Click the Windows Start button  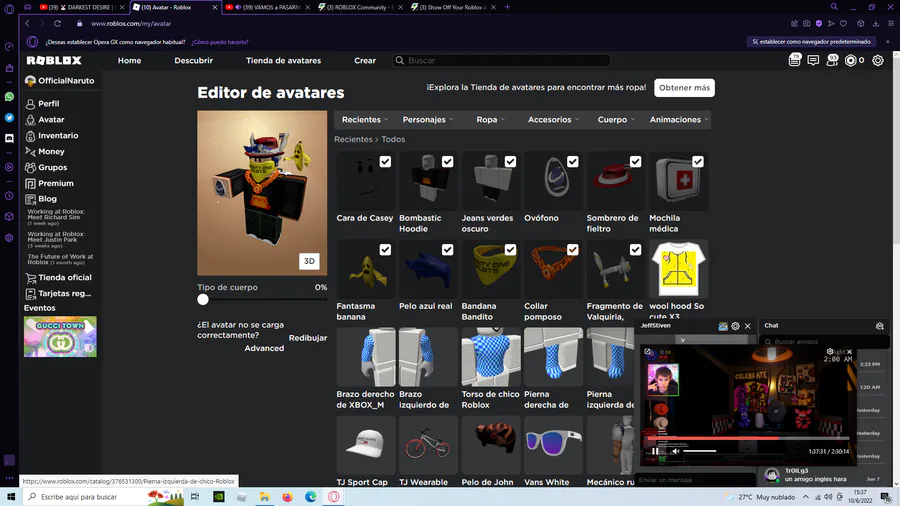pos(10,497)
